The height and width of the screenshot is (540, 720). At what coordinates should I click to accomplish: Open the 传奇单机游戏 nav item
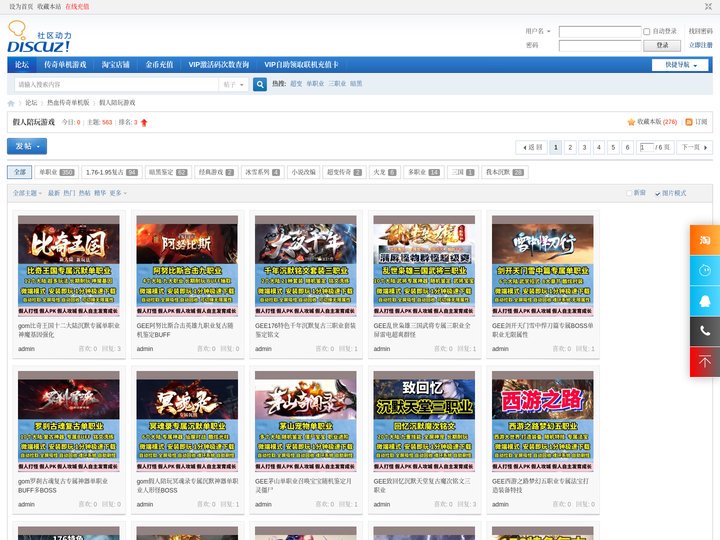click(65, 65)
